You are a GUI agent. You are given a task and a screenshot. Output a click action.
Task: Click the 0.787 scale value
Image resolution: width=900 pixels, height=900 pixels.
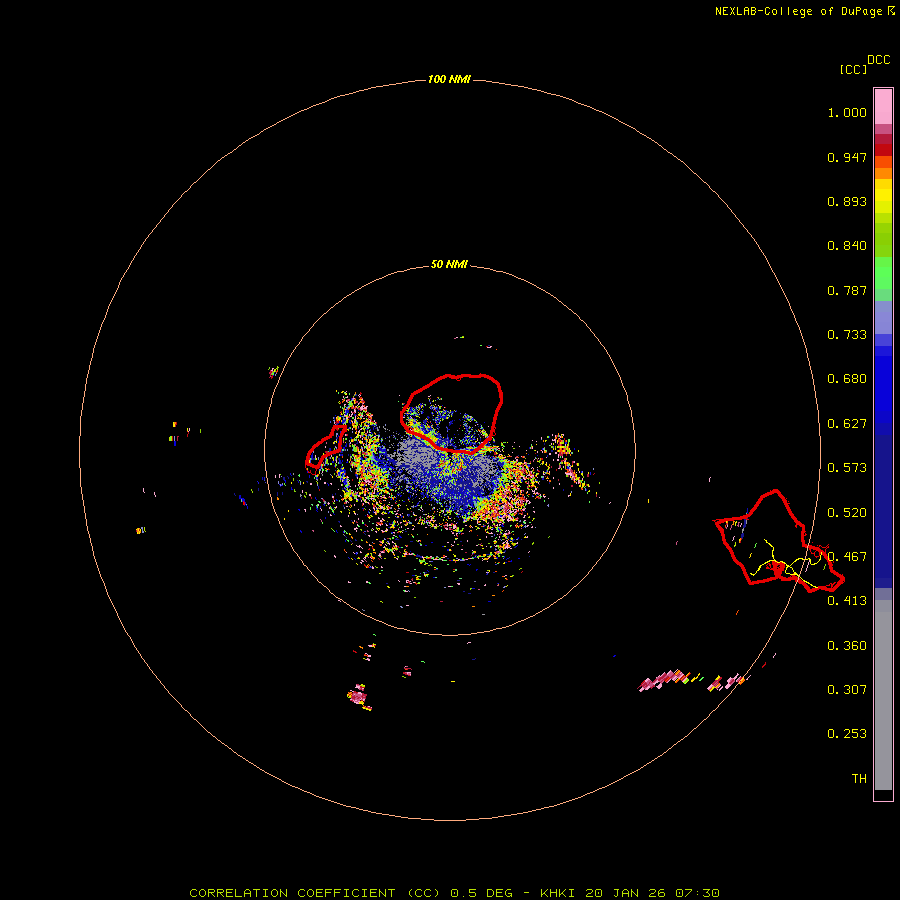pyautogui.click(x=847, y=290)
